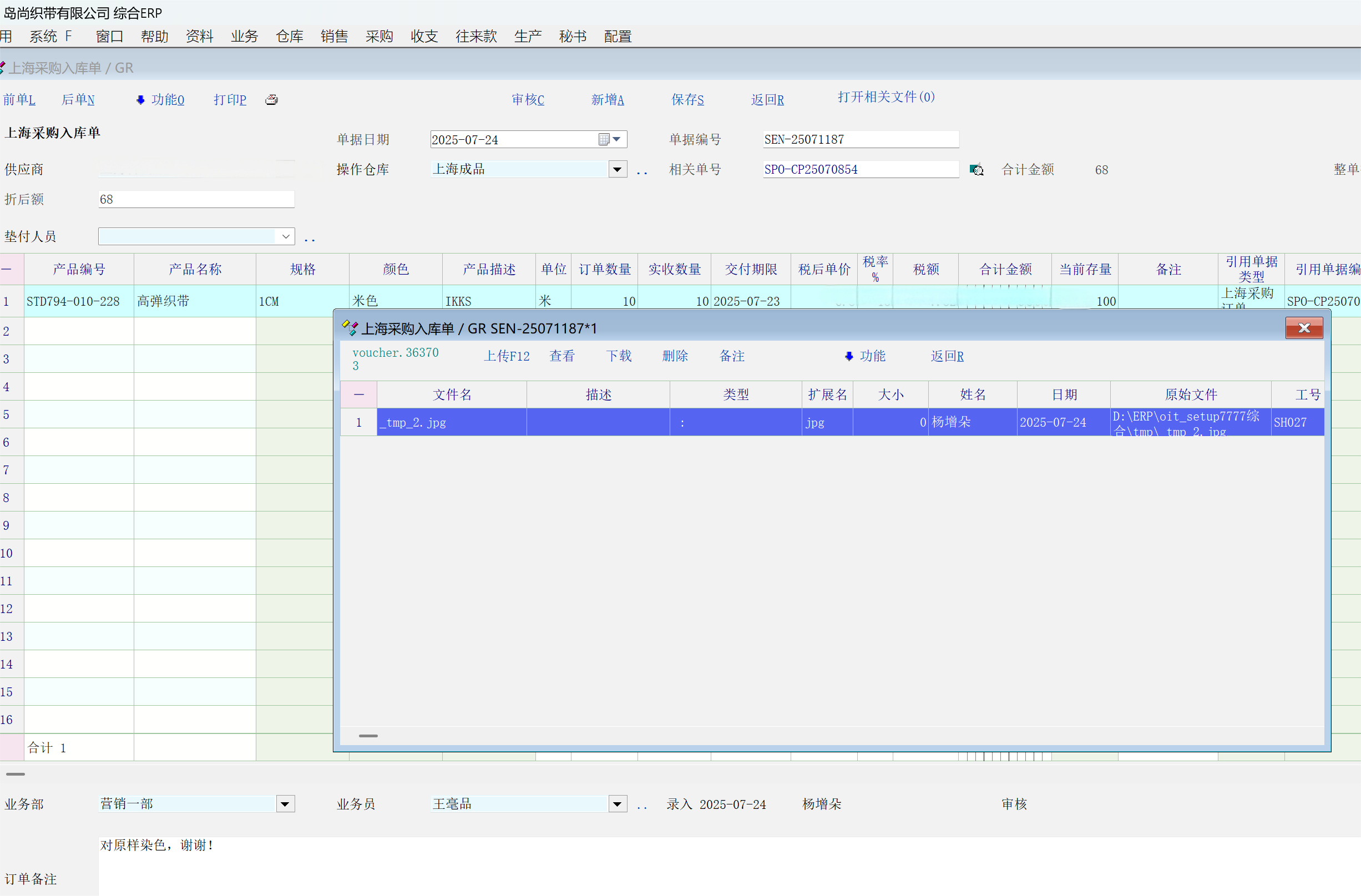Click the 功能 arrow in the attachment dialog
The width and height of the screenshot is (1361, 896).
click(x=865, y=356)
